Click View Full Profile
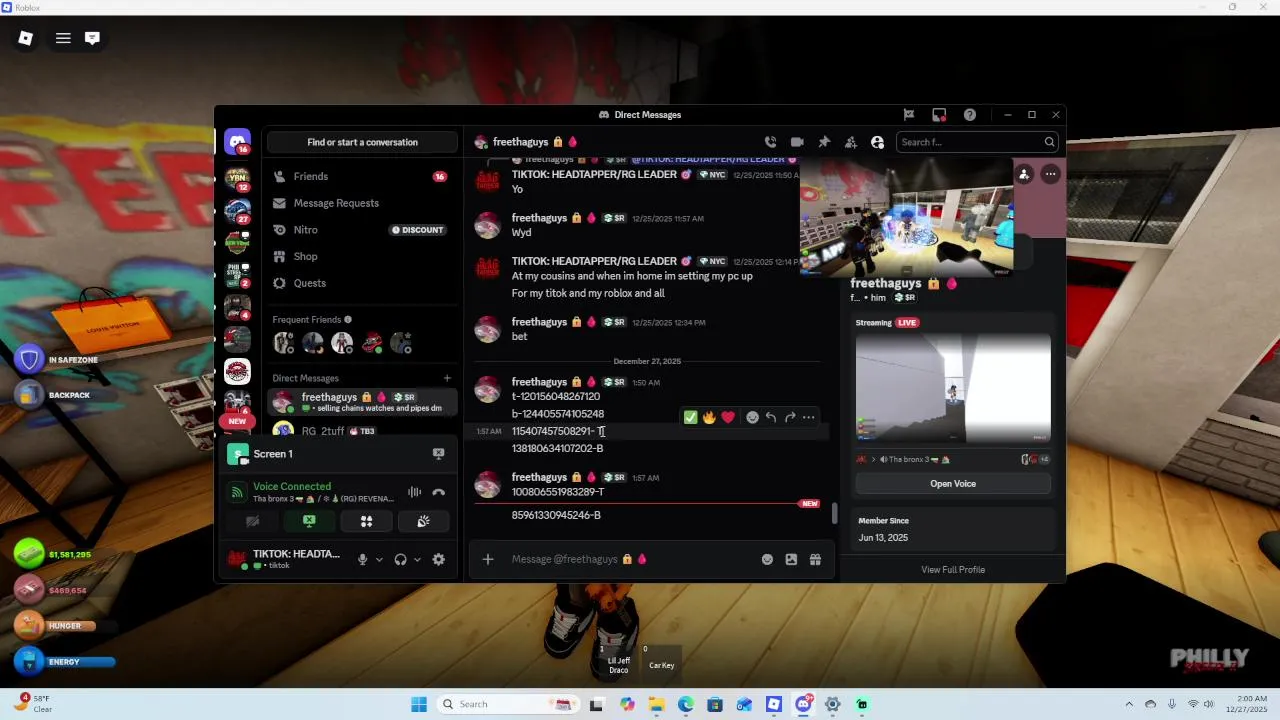The width and height of the screenshot is (1280, 720). [953, 570]
